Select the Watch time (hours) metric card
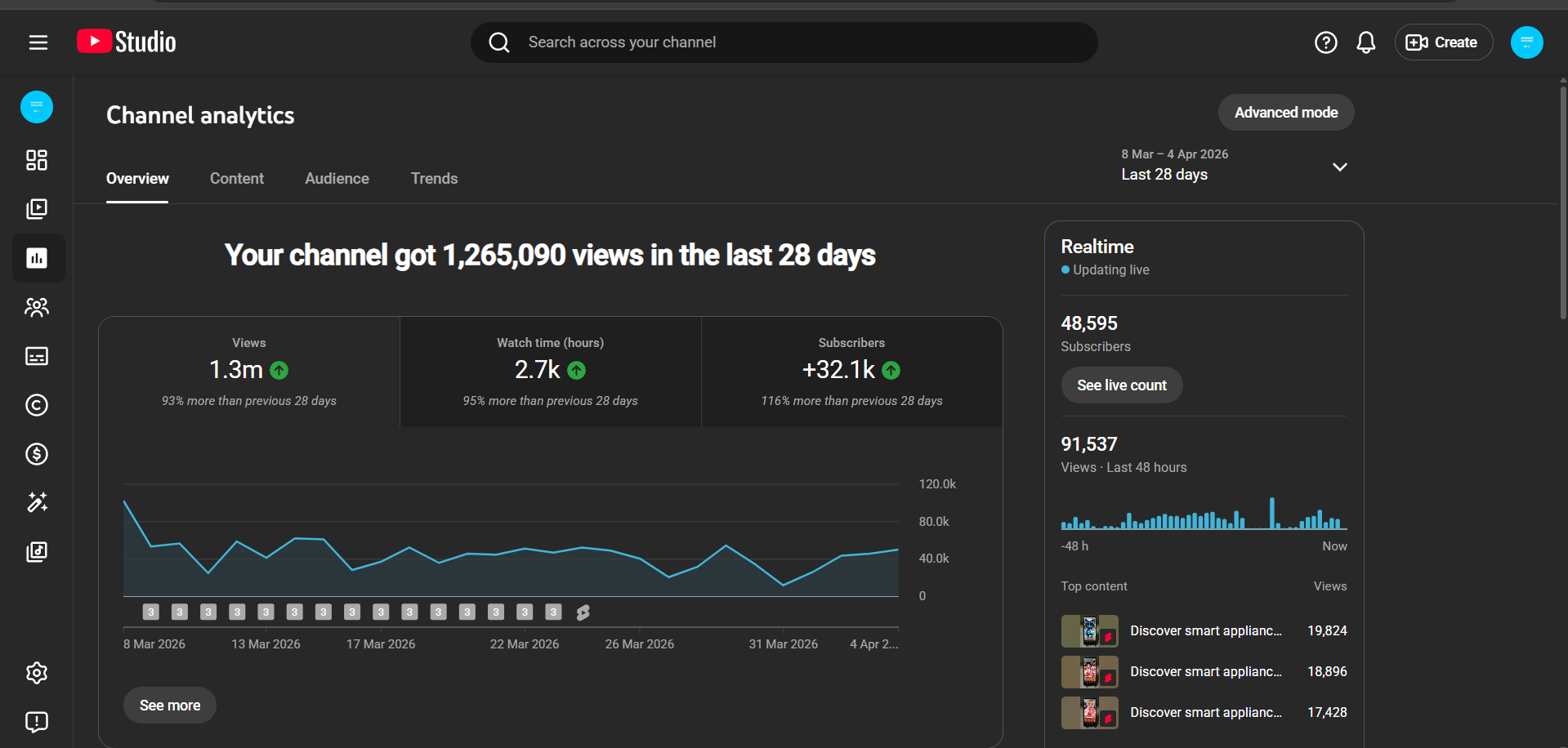The image size is (1568, 748). coord(550,372)
